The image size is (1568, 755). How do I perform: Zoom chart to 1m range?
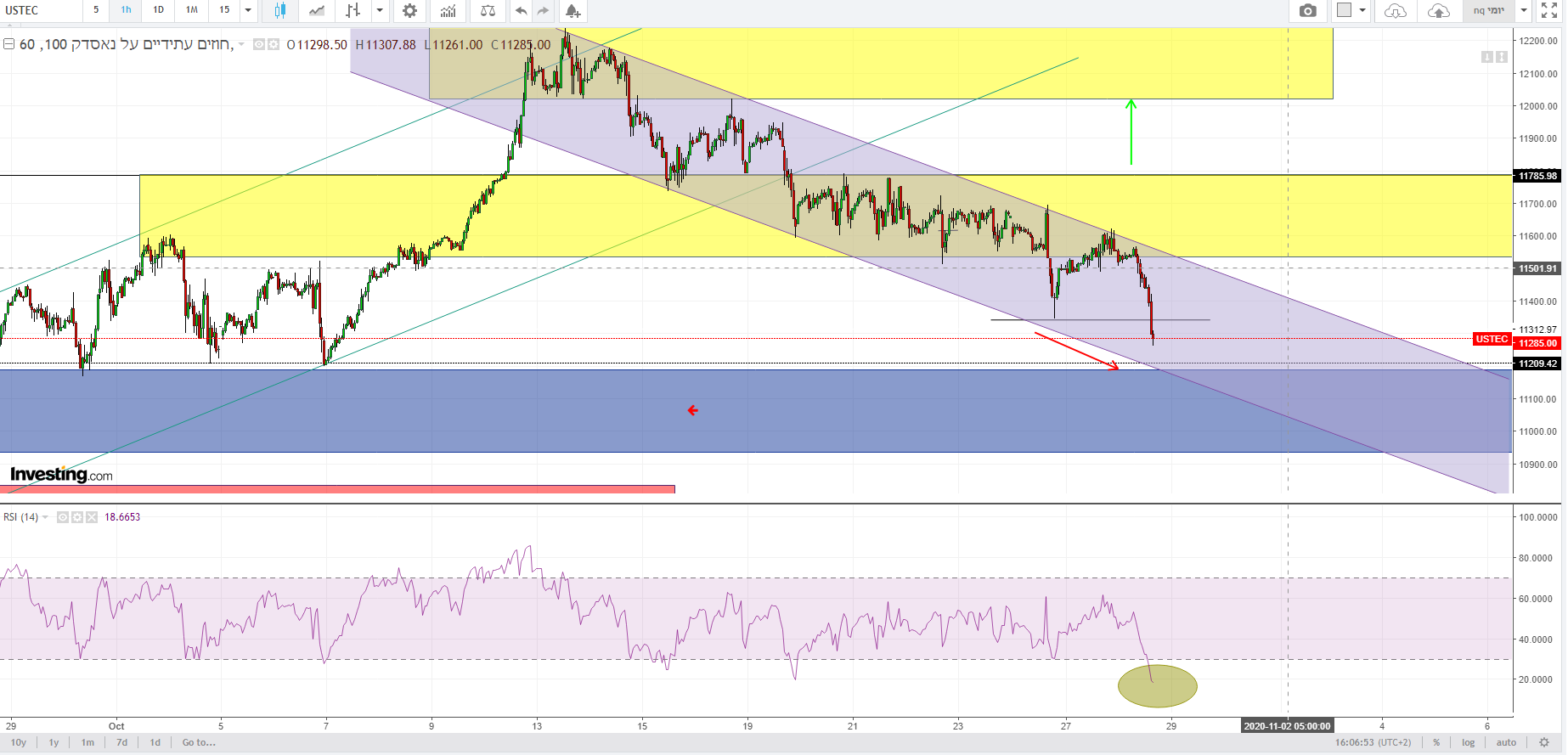tap(87, 742)
